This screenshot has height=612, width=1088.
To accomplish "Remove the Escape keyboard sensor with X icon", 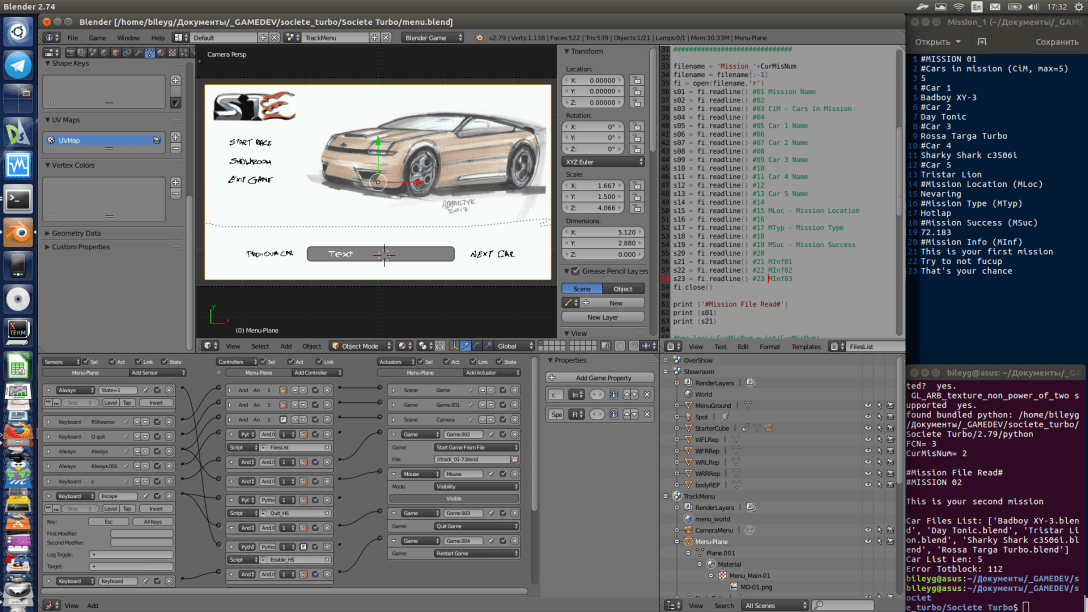I will tap(170, 496).
